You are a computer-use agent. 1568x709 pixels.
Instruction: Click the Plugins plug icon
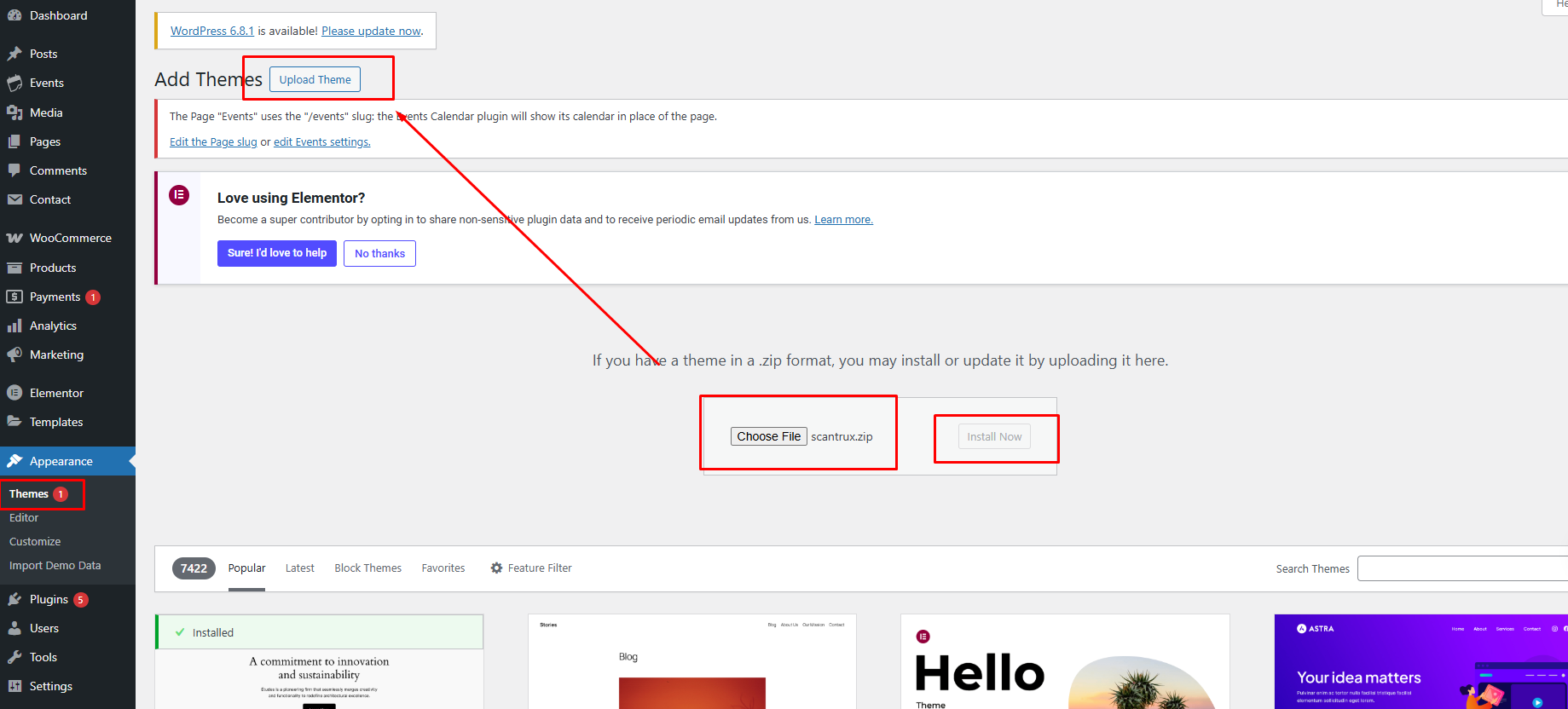pyautogui.click(x=14, y=599)
